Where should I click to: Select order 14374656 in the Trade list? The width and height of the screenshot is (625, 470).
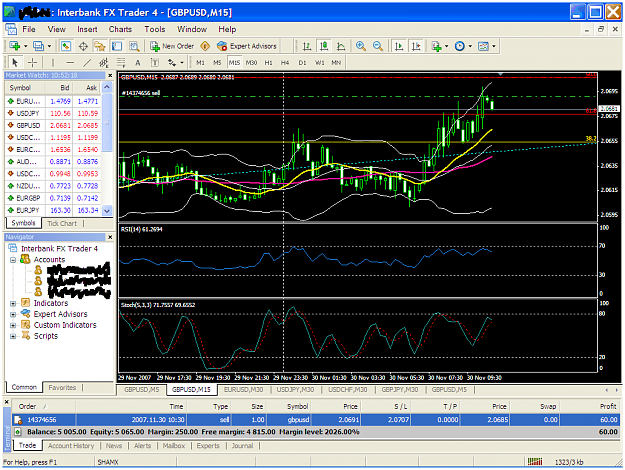tap(316, 420)
